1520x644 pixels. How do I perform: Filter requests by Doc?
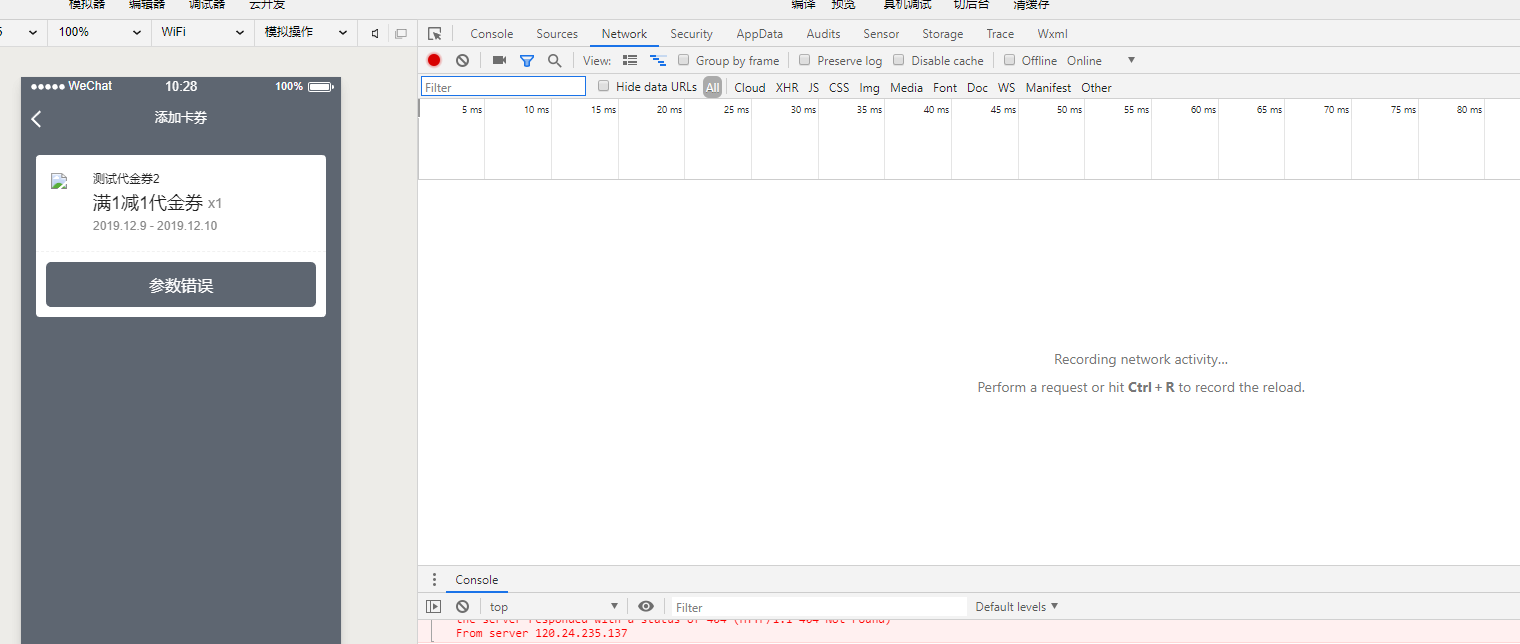click(x=977, y=88)
